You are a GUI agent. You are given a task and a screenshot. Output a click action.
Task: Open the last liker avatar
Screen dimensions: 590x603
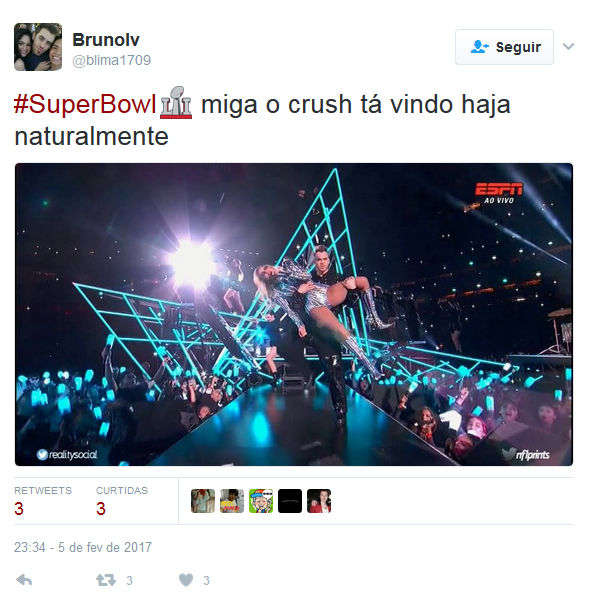(319, 501)
